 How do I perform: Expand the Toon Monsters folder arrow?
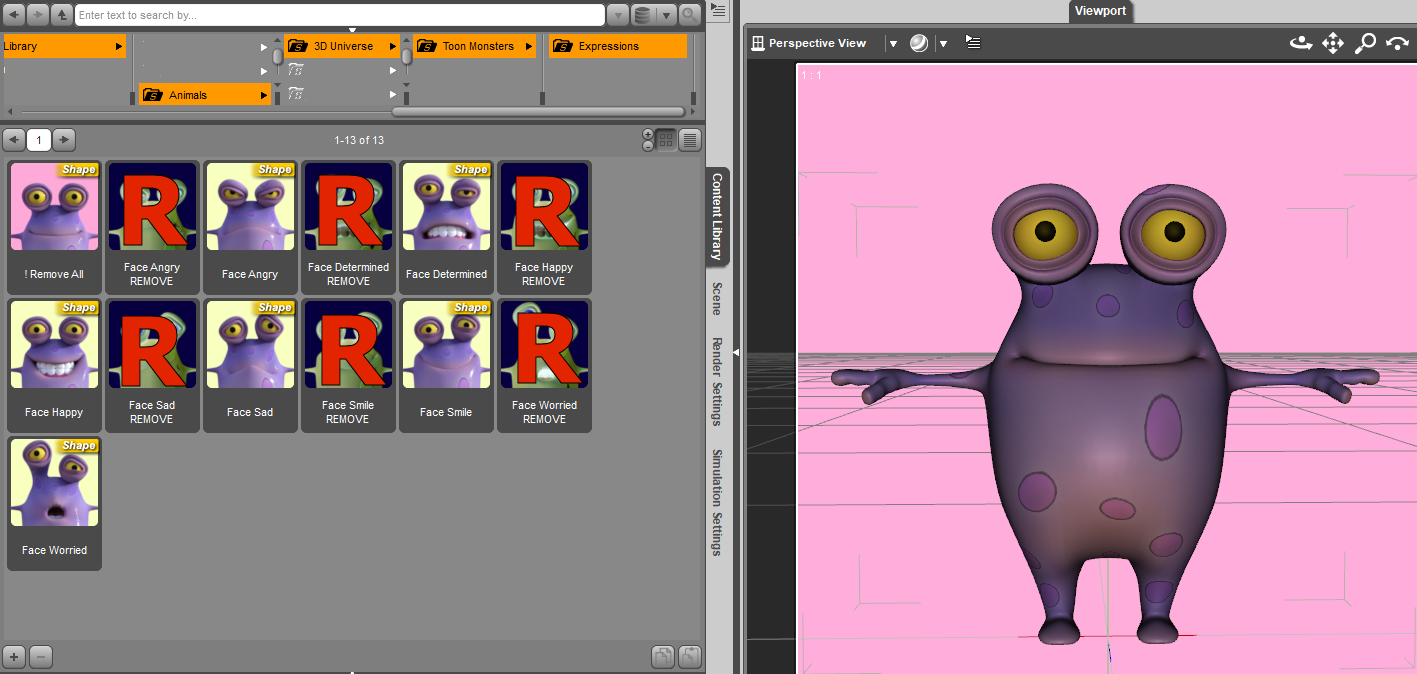tap(528, 46)
